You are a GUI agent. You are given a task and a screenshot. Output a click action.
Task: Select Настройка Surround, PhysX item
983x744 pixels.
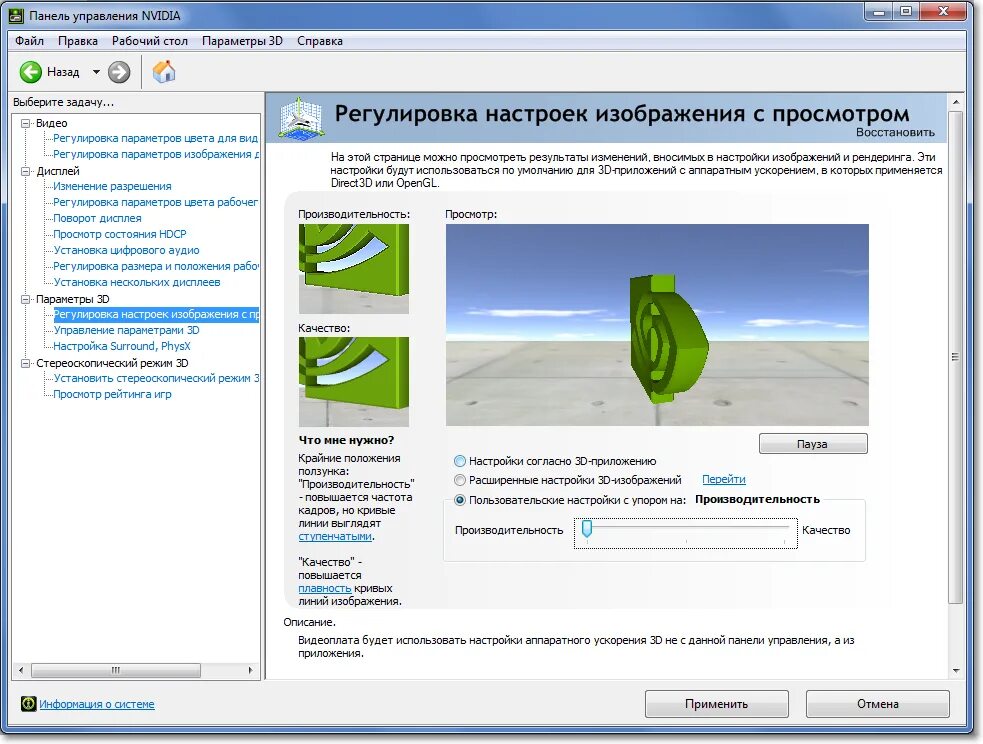122,346
